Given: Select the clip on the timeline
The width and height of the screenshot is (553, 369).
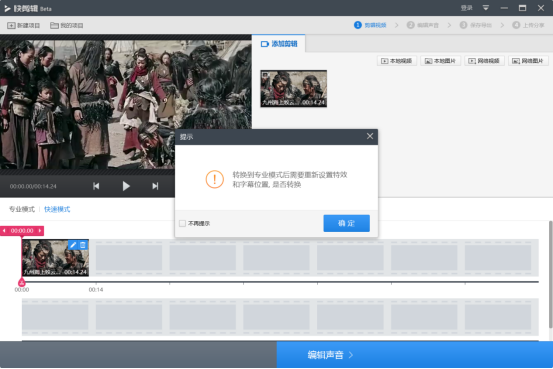Looking at the screenshot, I should tap(55, 258).
